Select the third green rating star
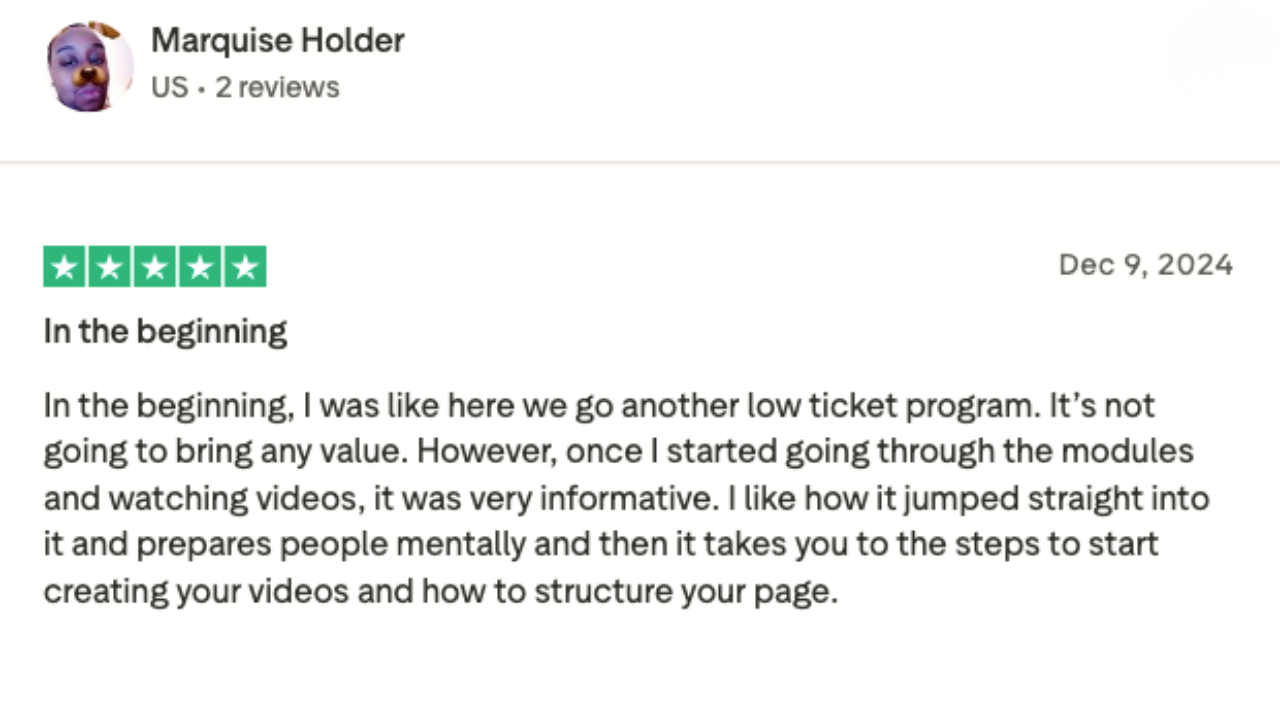This screenshot has width=1280, height=720. [155, 267]
